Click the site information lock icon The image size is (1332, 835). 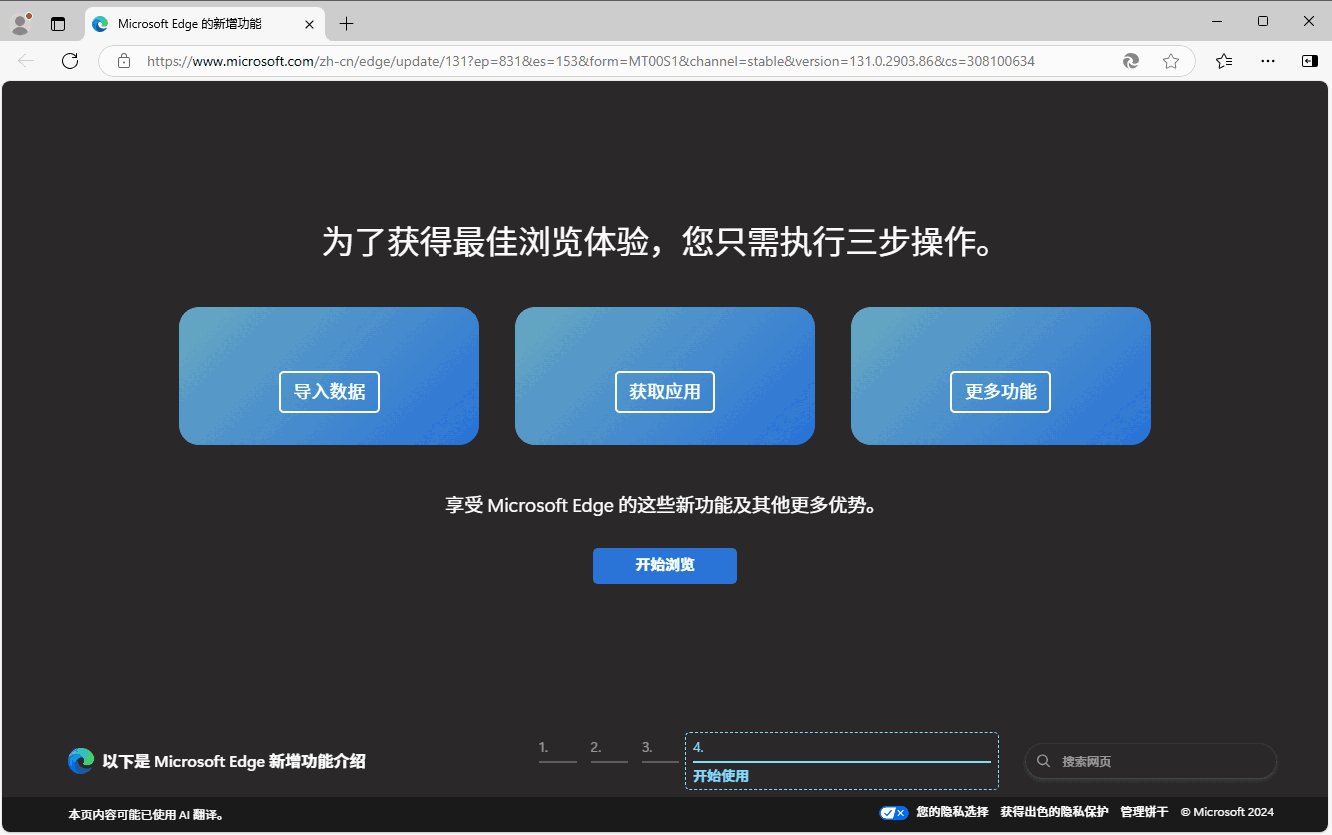[x=123, y=61]
